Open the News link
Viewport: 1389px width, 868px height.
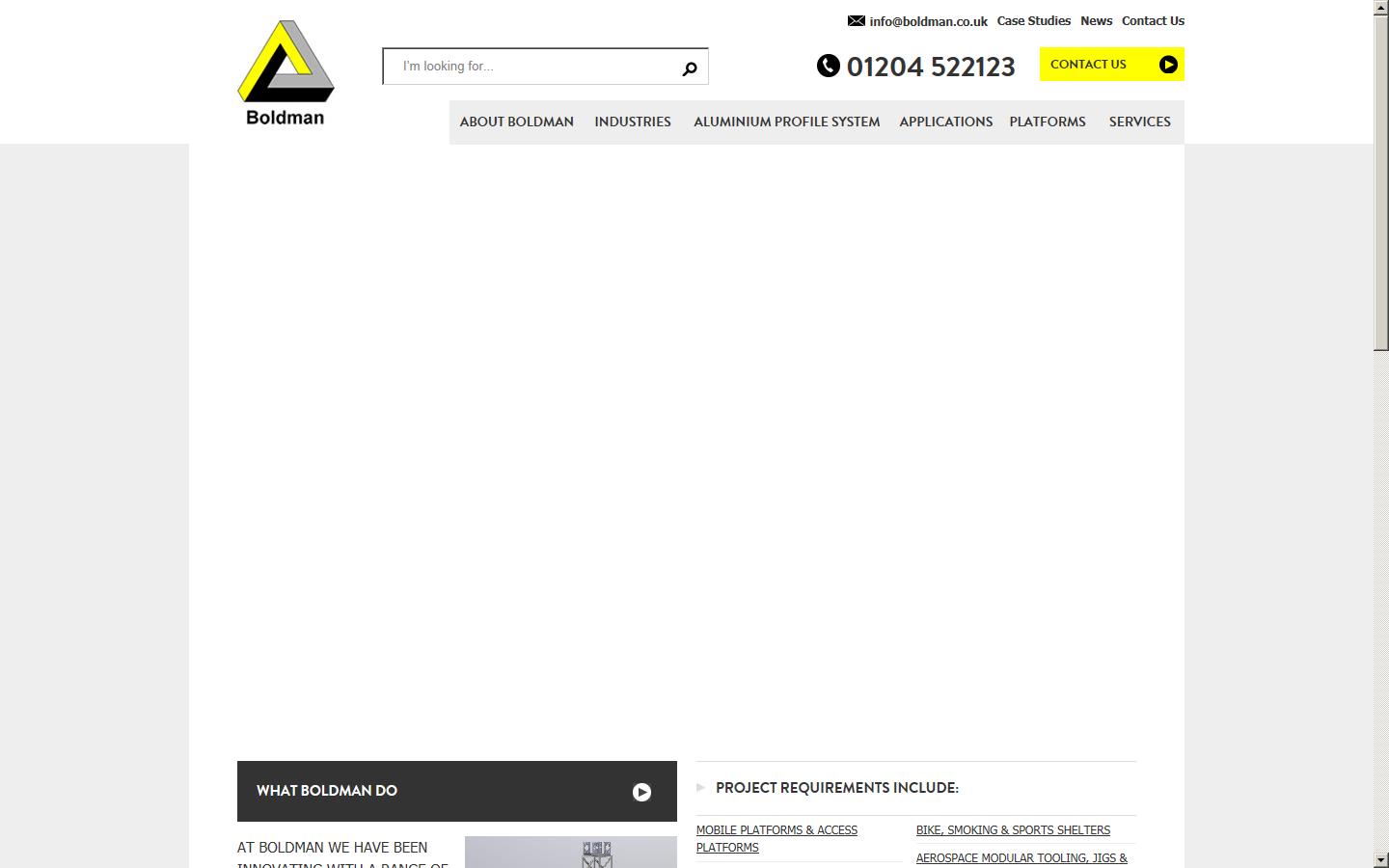coord(1096,20)
